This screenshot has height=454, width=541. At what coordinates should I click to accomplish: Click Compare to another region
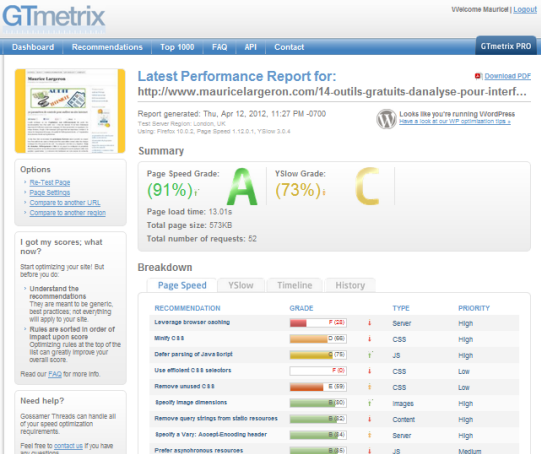(x=68, y=213)
